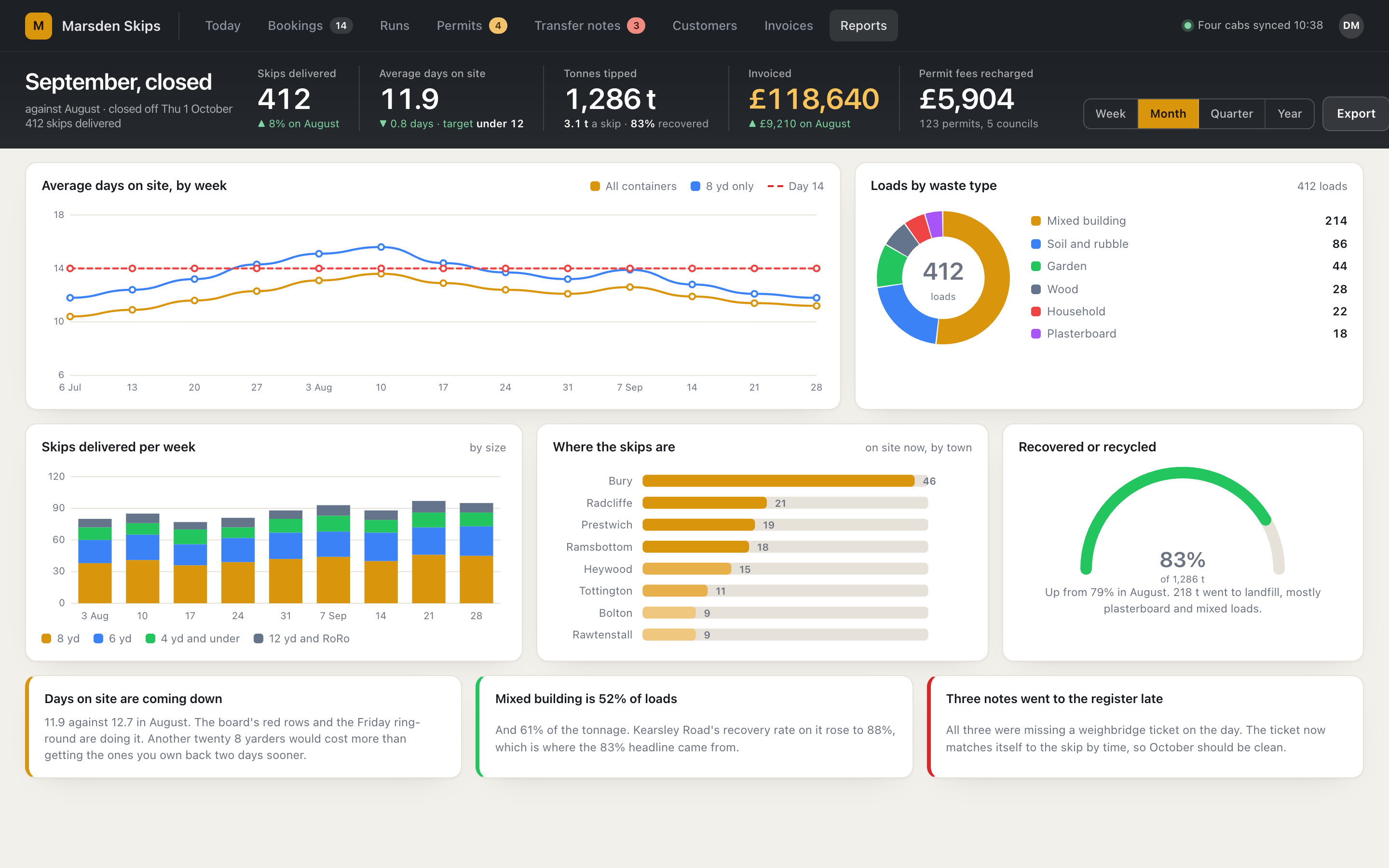Switch to the Permits tab
The height and width of the screenshot is (868, 1389).
[471, 26]
